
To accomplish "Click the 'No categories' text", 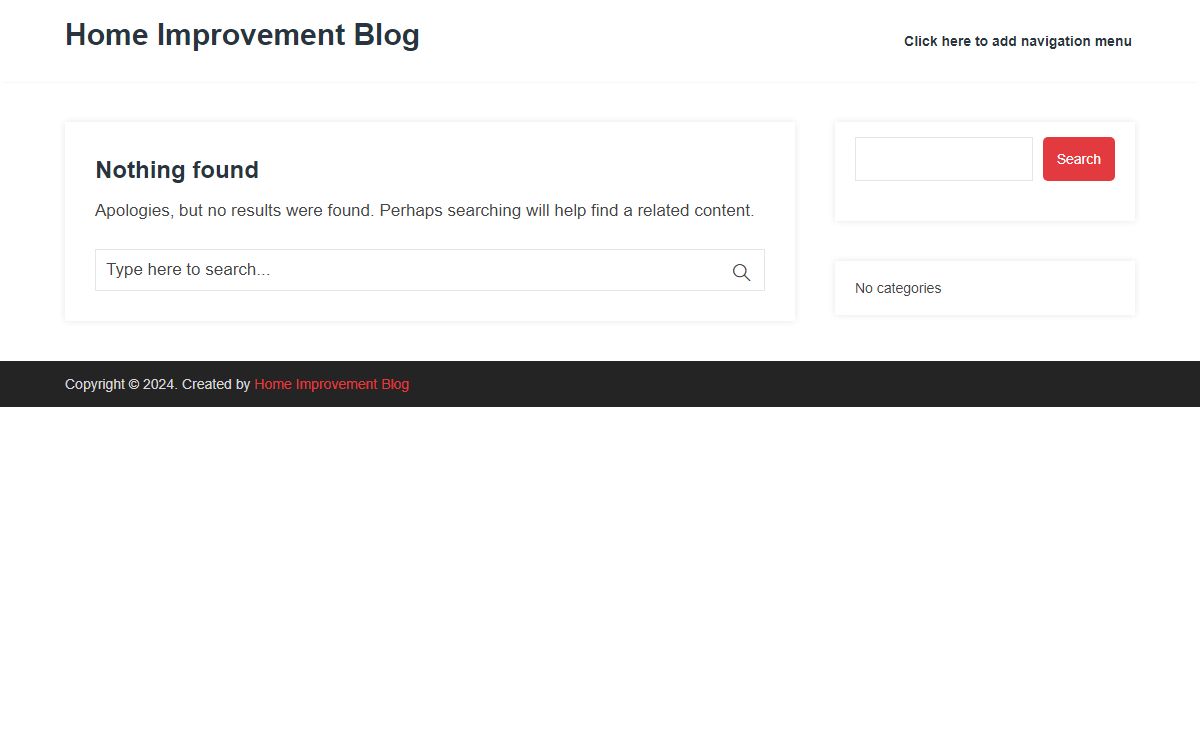I will (x=898, y=288).
